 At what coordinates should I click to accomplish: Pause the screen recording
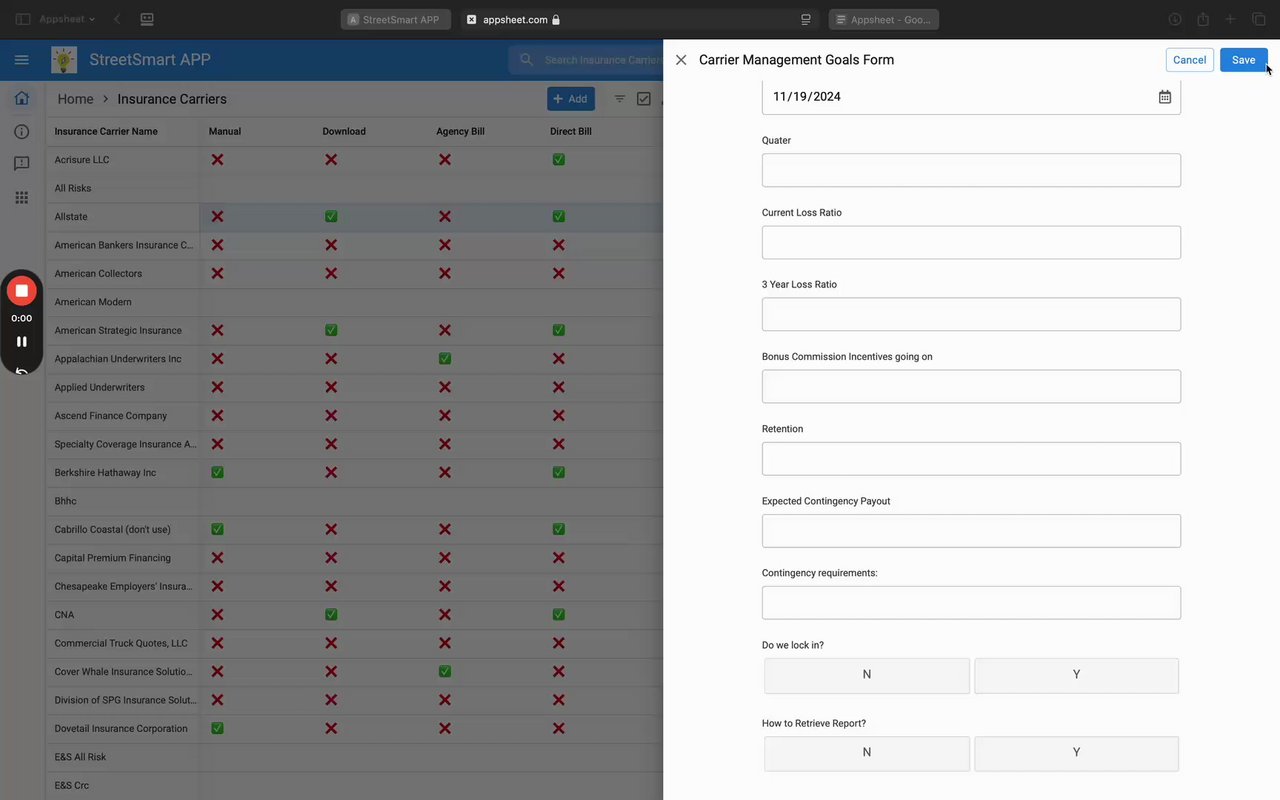pyautogui.click(x=22, y=341)
